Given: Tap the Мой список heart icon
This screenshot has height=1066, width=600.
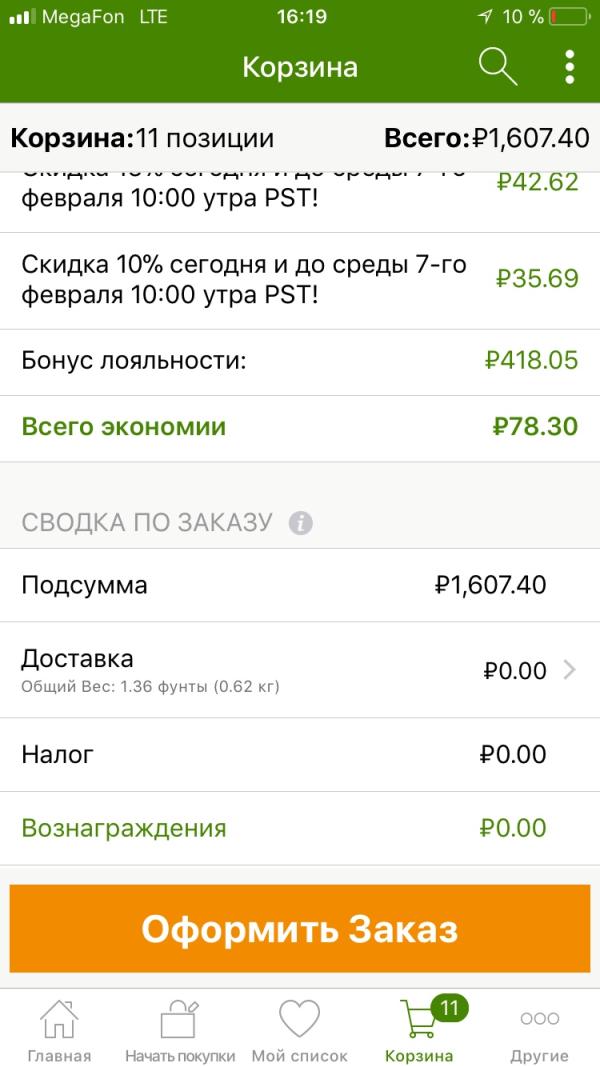Looking at the screenshot, I should 299,1018.
